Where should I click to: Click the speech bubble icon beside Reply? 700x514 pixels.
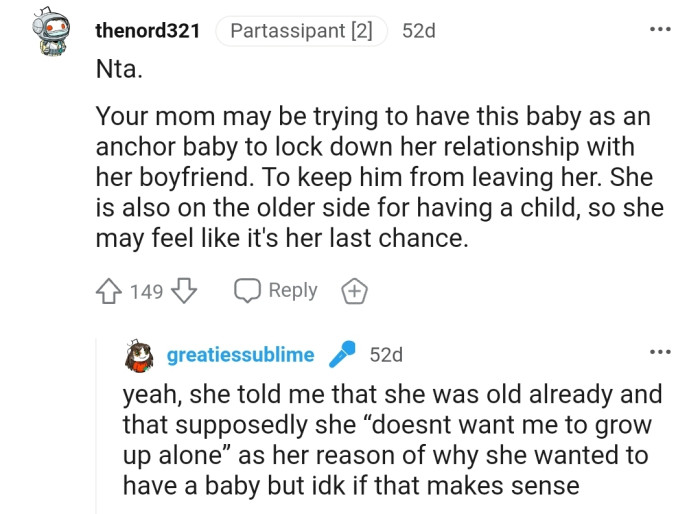pyautogui.click(x=247, y=291)
